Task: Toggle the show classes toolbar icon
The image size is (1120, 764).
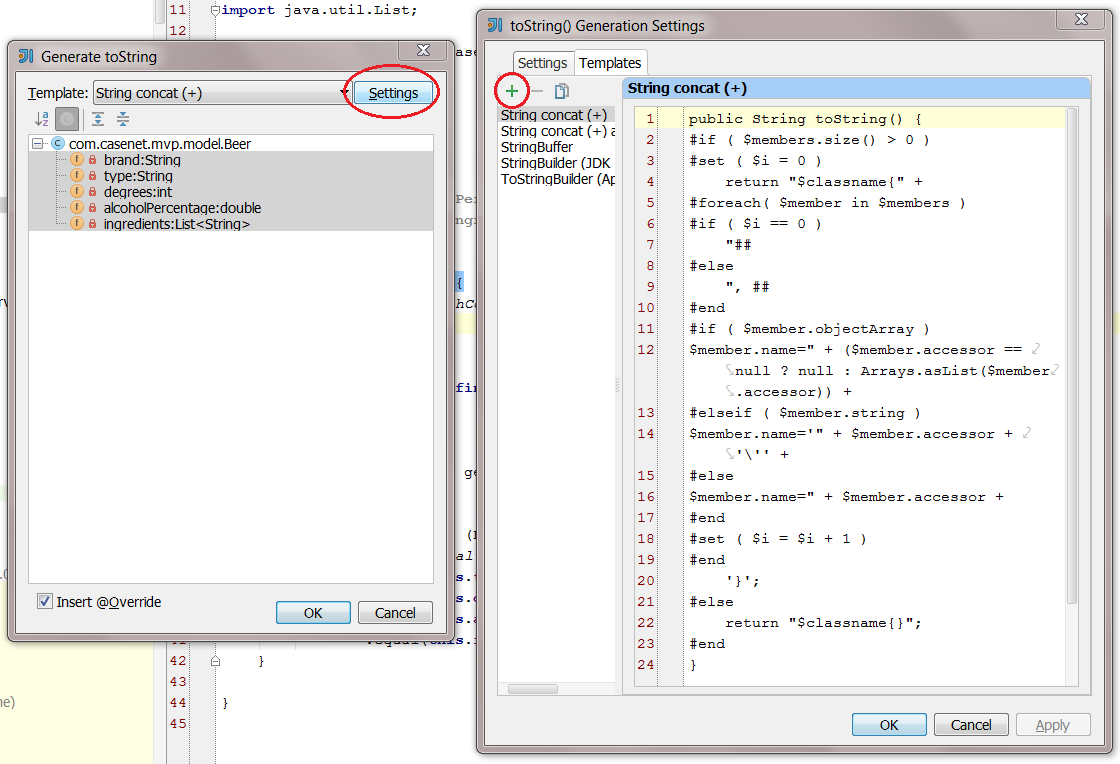Action: [x=67, y=119]
